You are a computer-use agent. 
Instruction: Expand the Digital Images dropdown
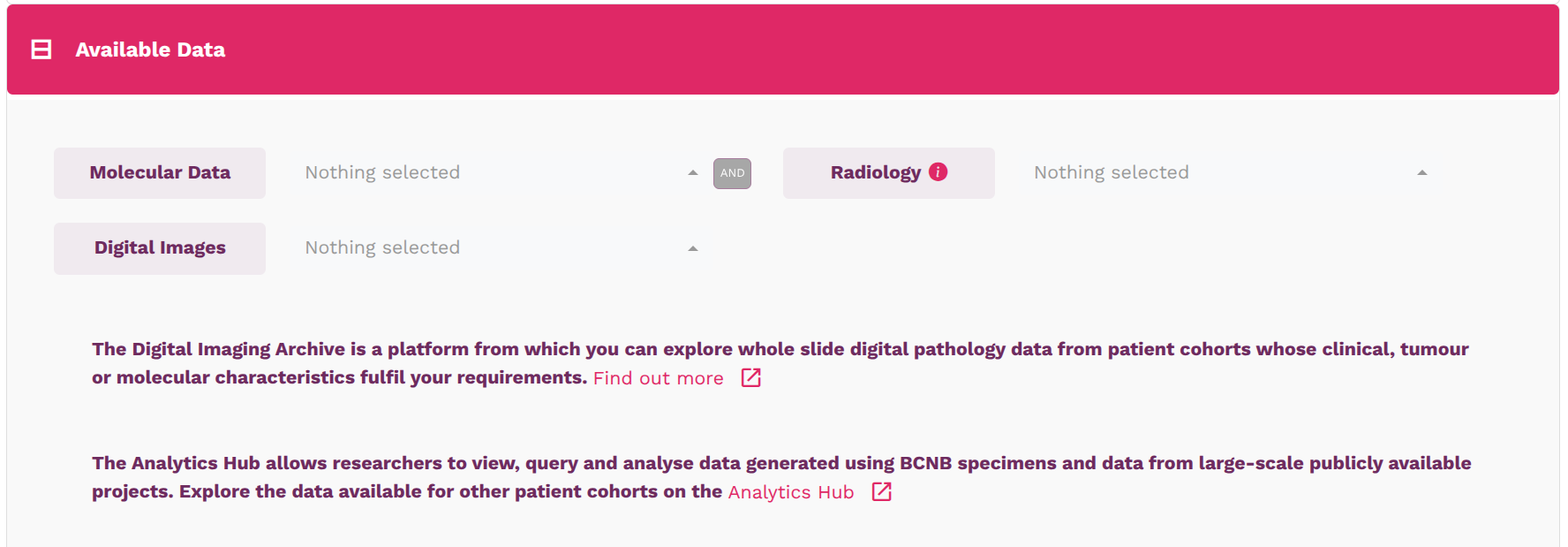(494, 248)
